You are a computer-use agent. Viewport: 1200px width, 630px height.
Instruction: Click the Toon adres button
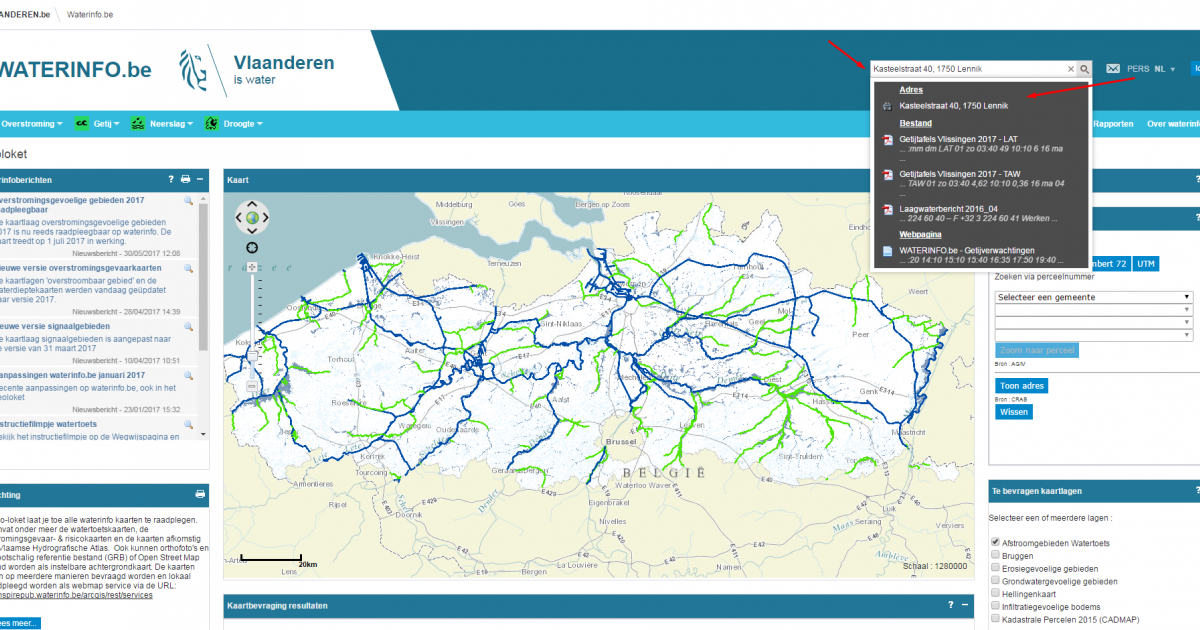tap(1022, 386)
